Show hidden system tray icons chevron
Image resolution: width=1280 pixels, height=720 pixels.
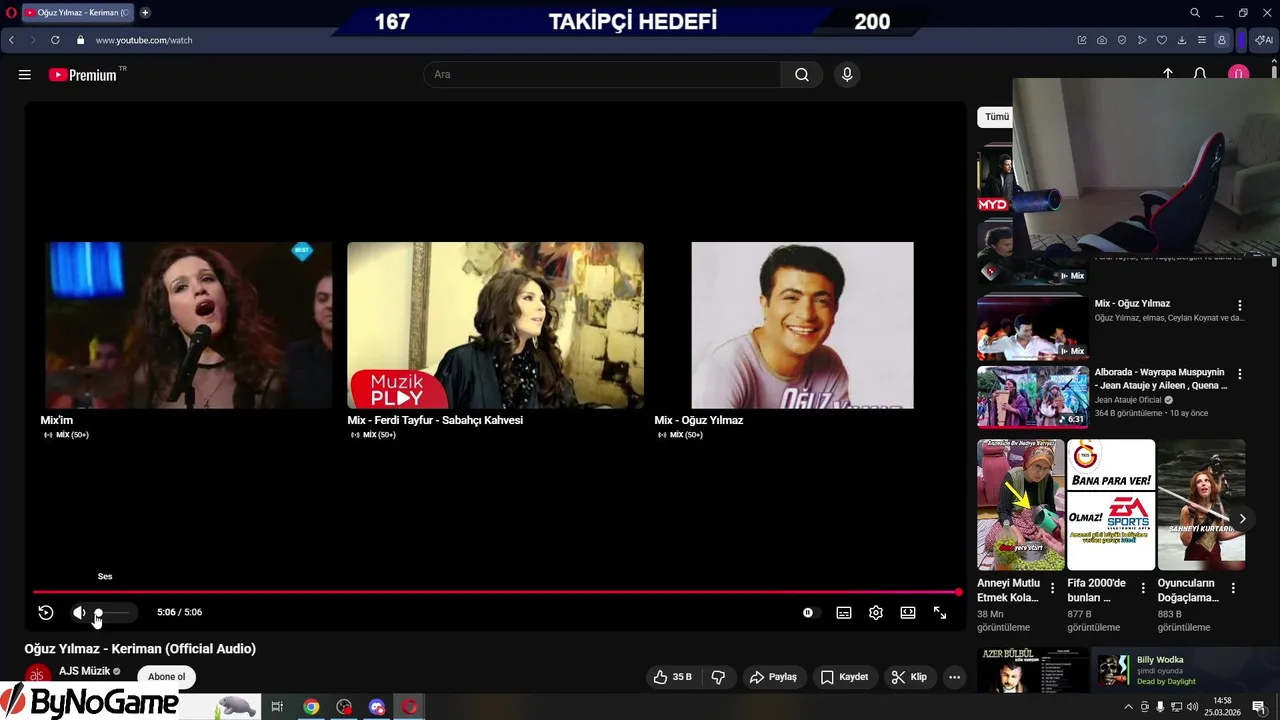tap(1129, 707)
